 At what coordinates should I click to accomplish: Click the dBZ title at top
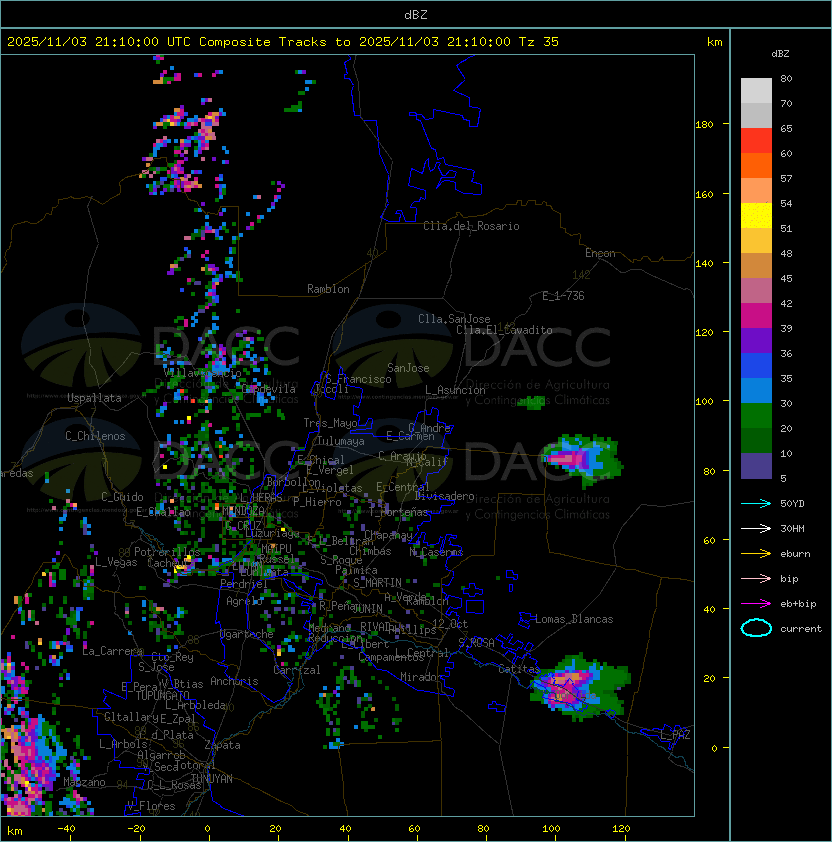pyautogui.click(x=416, y=14)
